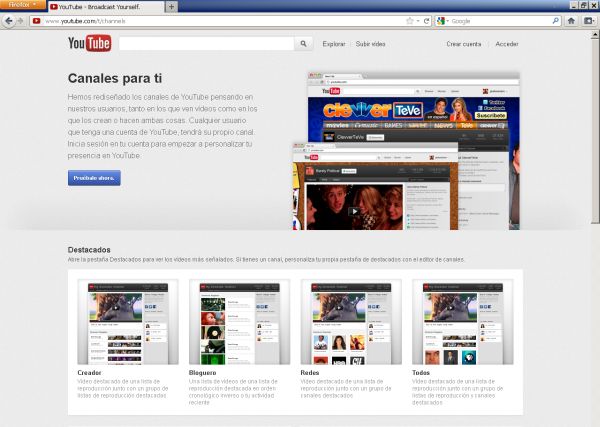Open the Creador layout thumbnail

128,322
